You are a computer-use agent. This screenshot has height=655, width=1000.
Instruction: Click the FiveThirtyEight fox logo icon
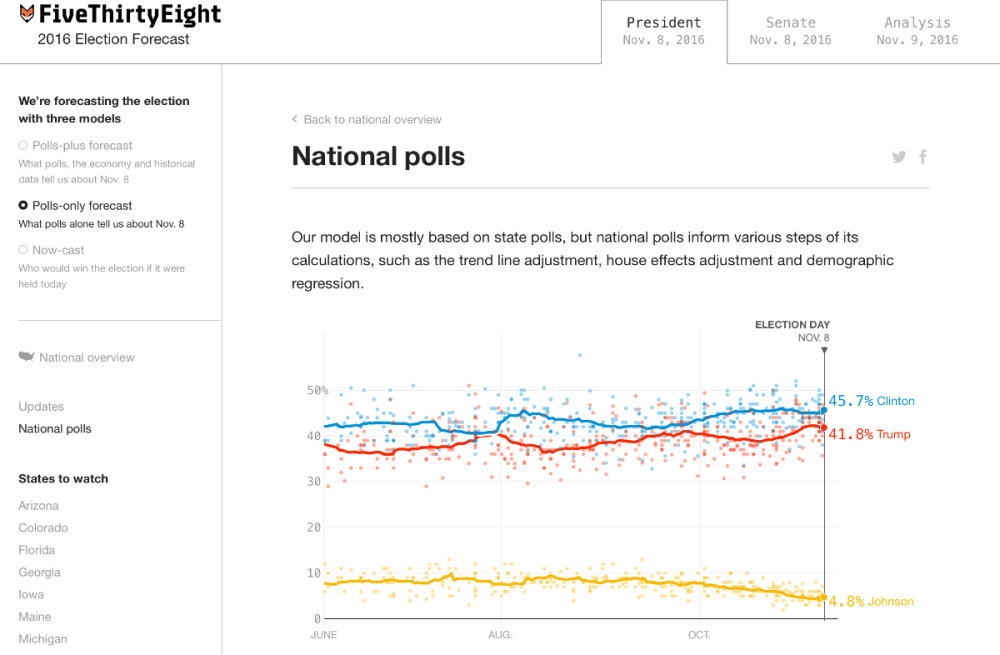click(27, 15)
